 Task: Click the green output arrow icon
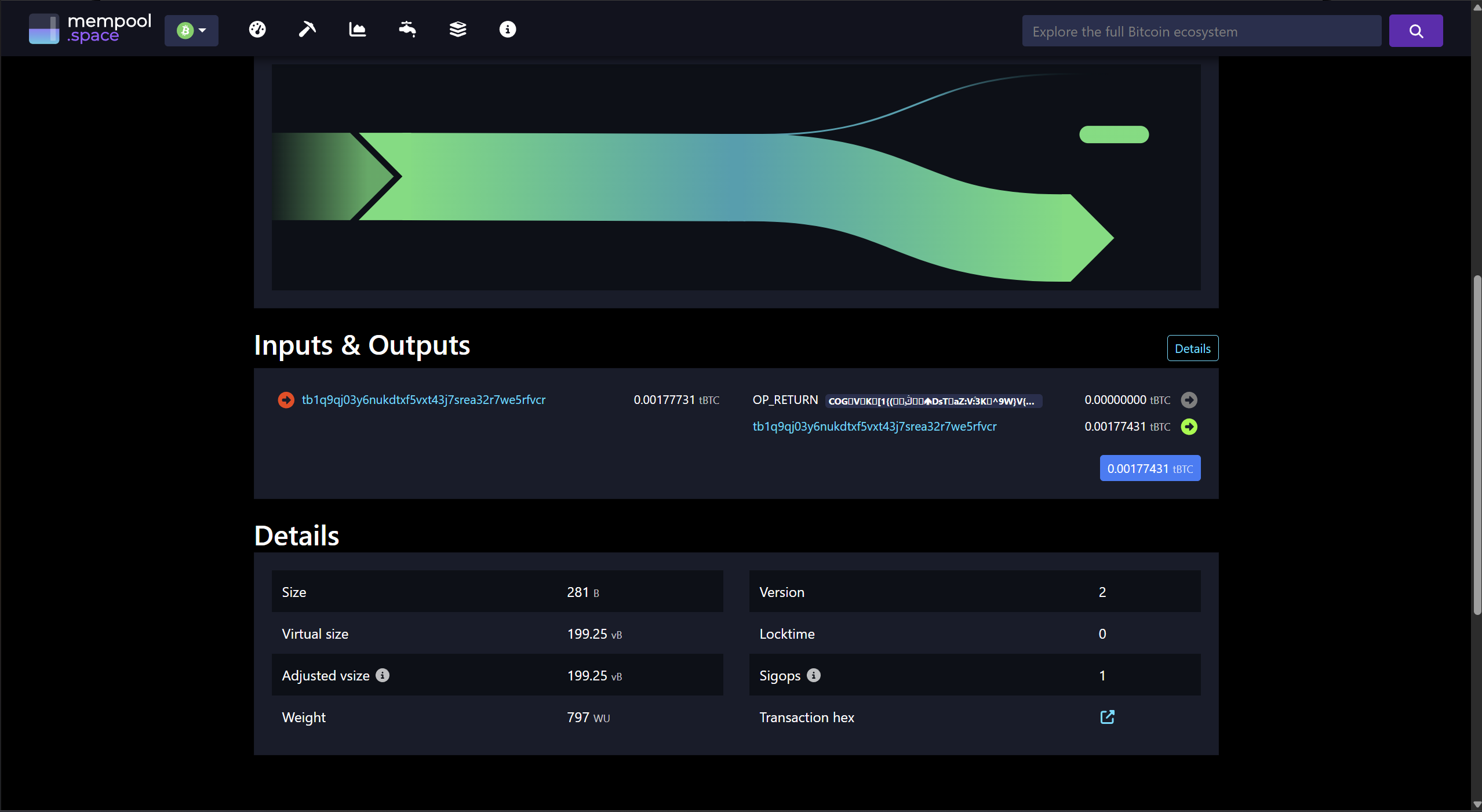[x=1189, y=427]
